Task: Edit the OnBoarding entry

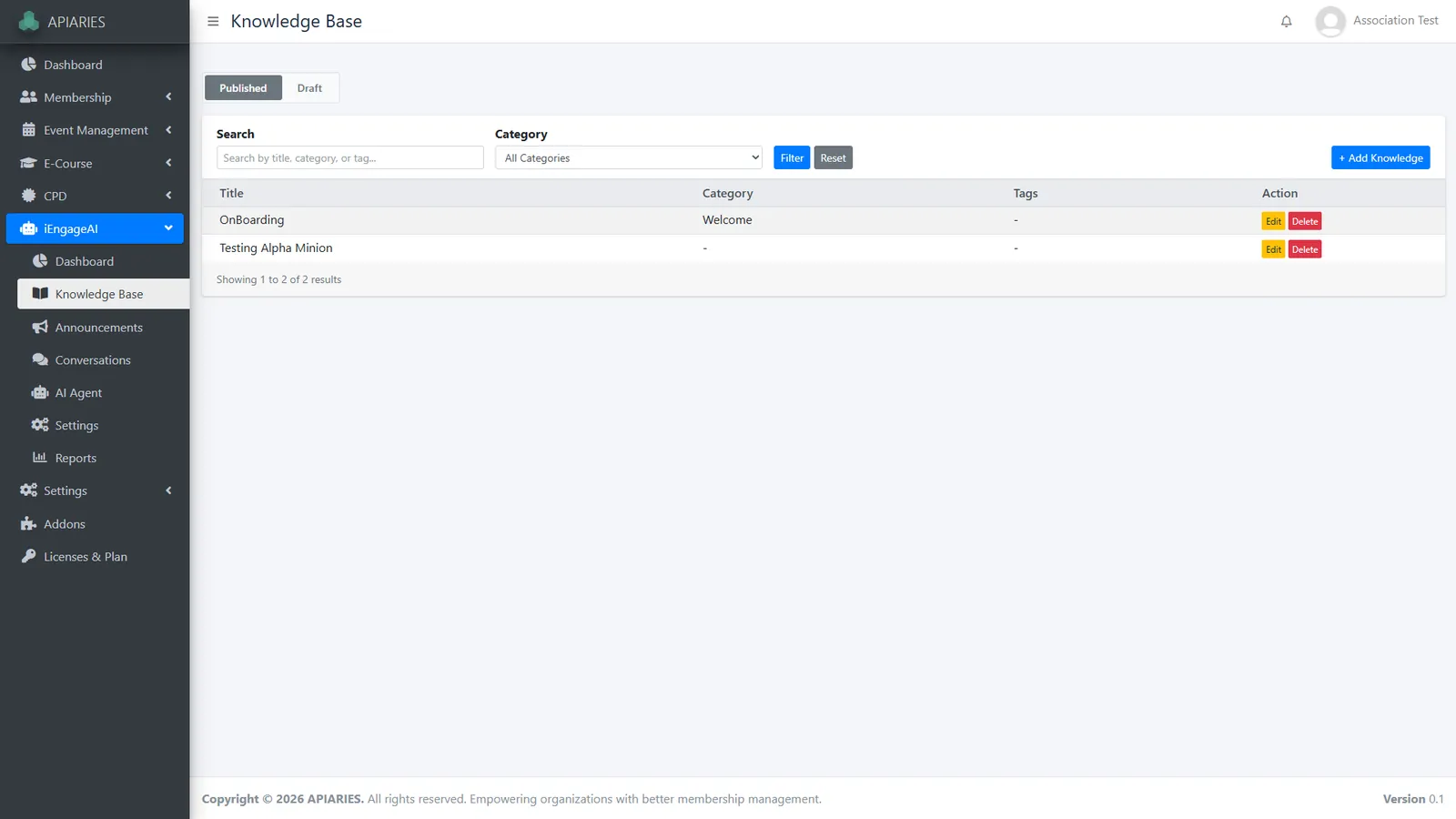Action: click(1273, 221)
